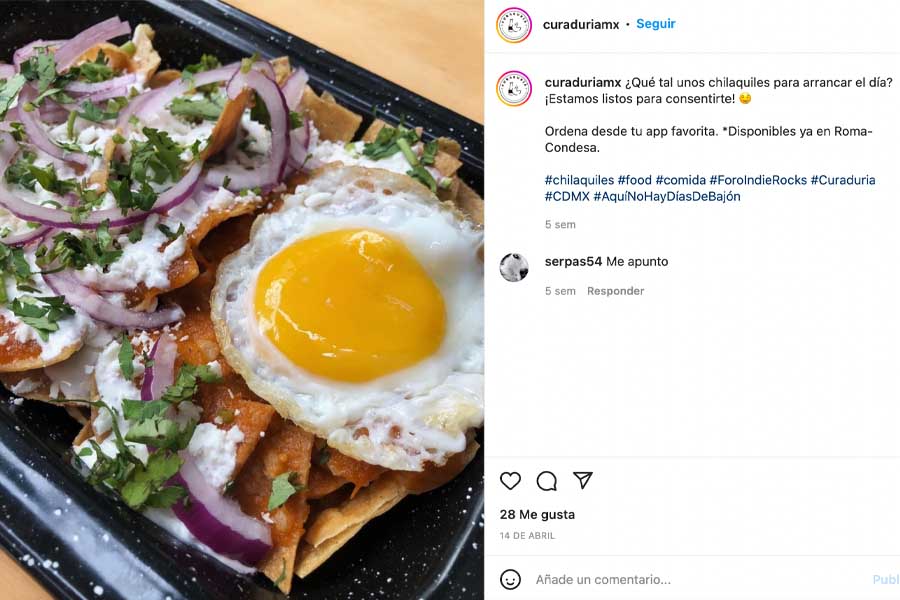Open the emoji picker smiley icon
The width and height of the screenshot is (900, 600).
(x=510, y=579)
